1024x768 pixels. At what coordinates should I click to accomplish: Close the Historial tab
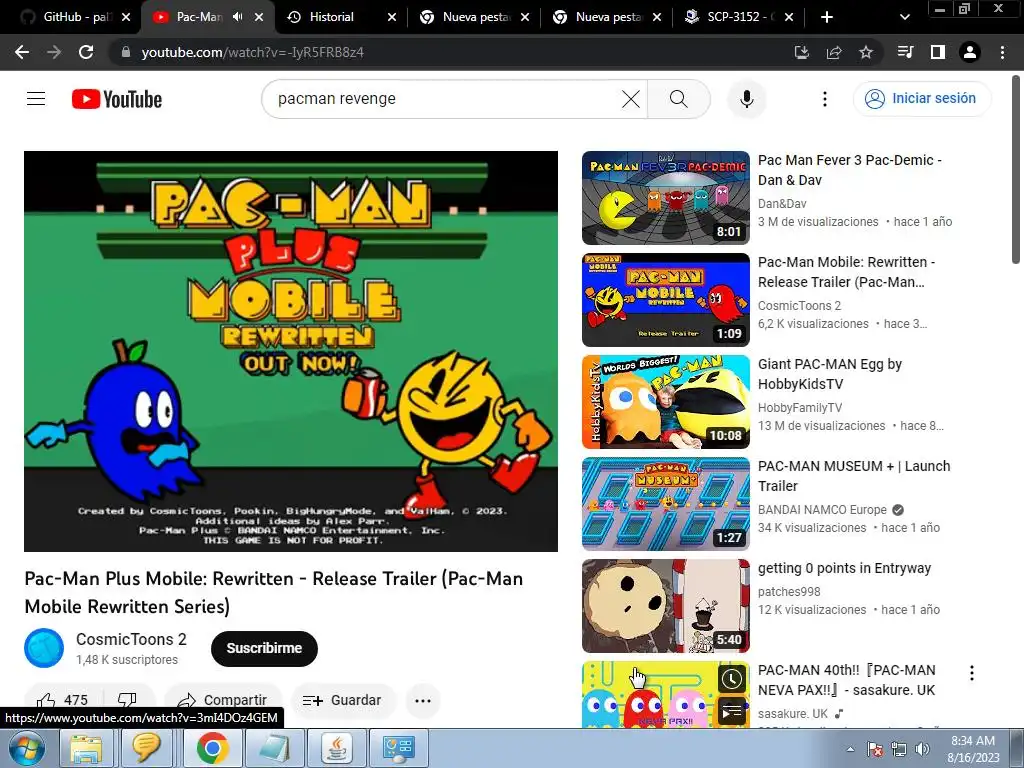(x=392, y=17)
